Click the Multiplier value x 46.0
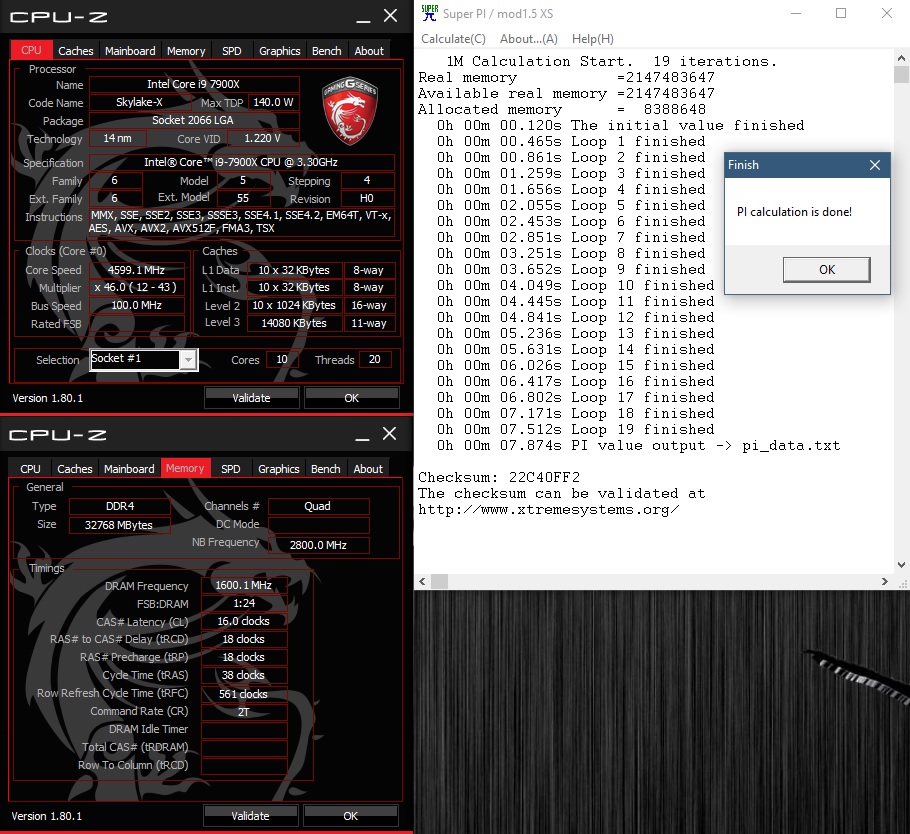The image size is (910, 834). point(136,287)
